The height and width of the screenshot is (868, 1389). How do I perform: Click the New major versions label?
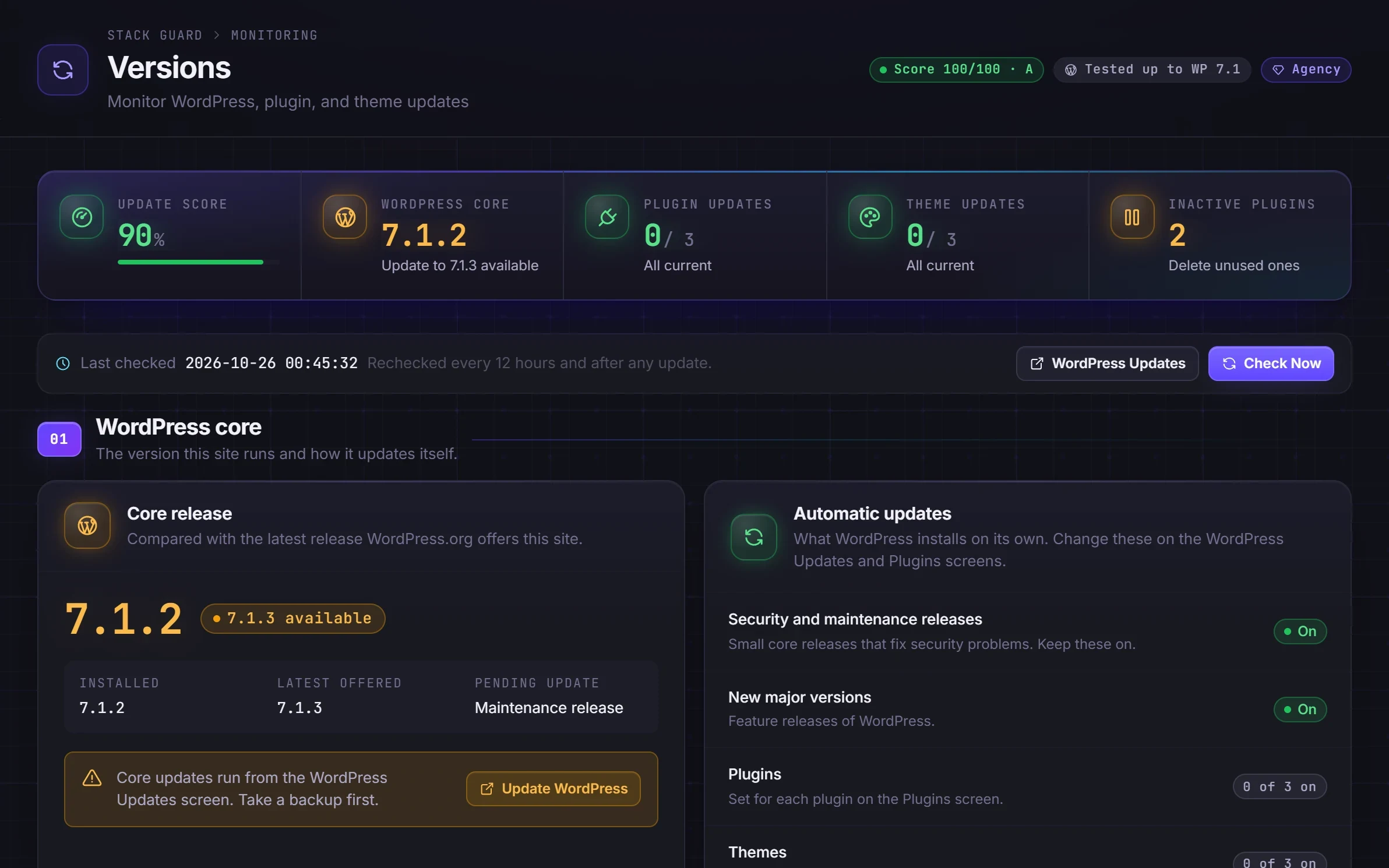coord(800,697)
